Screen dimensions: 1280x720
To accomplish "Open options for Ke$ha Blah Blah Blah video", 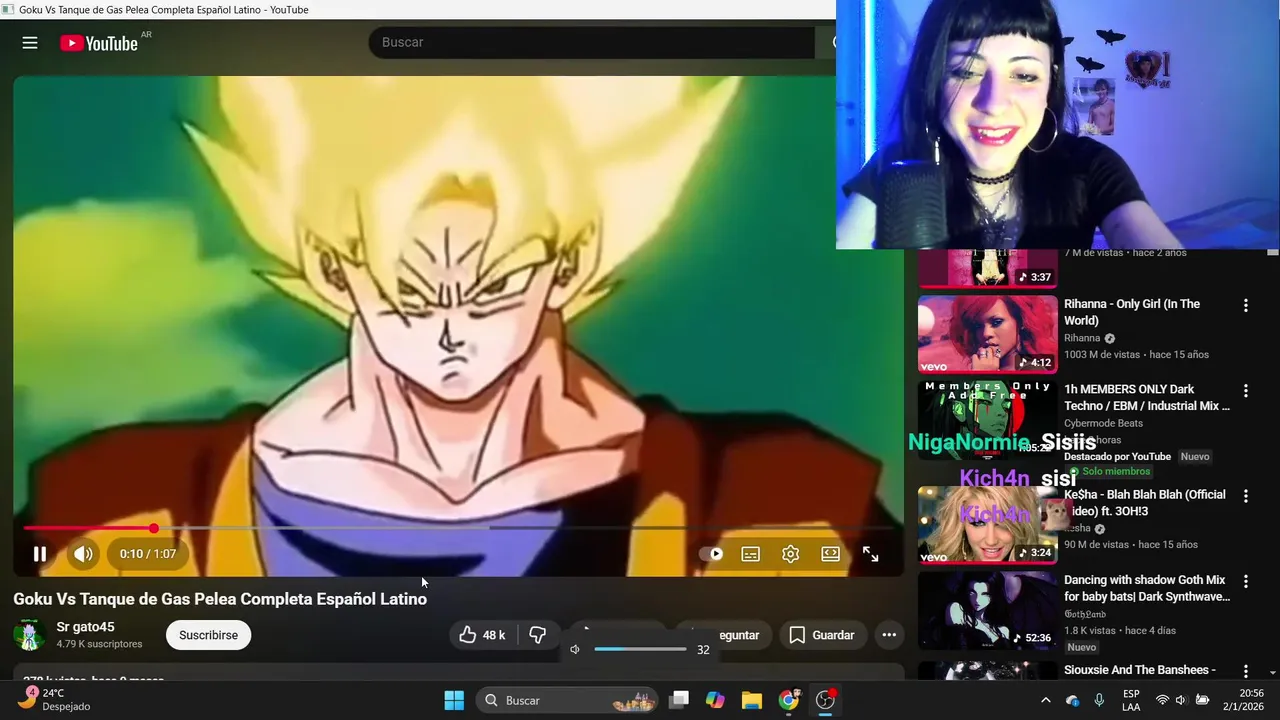I will 1246,496.
